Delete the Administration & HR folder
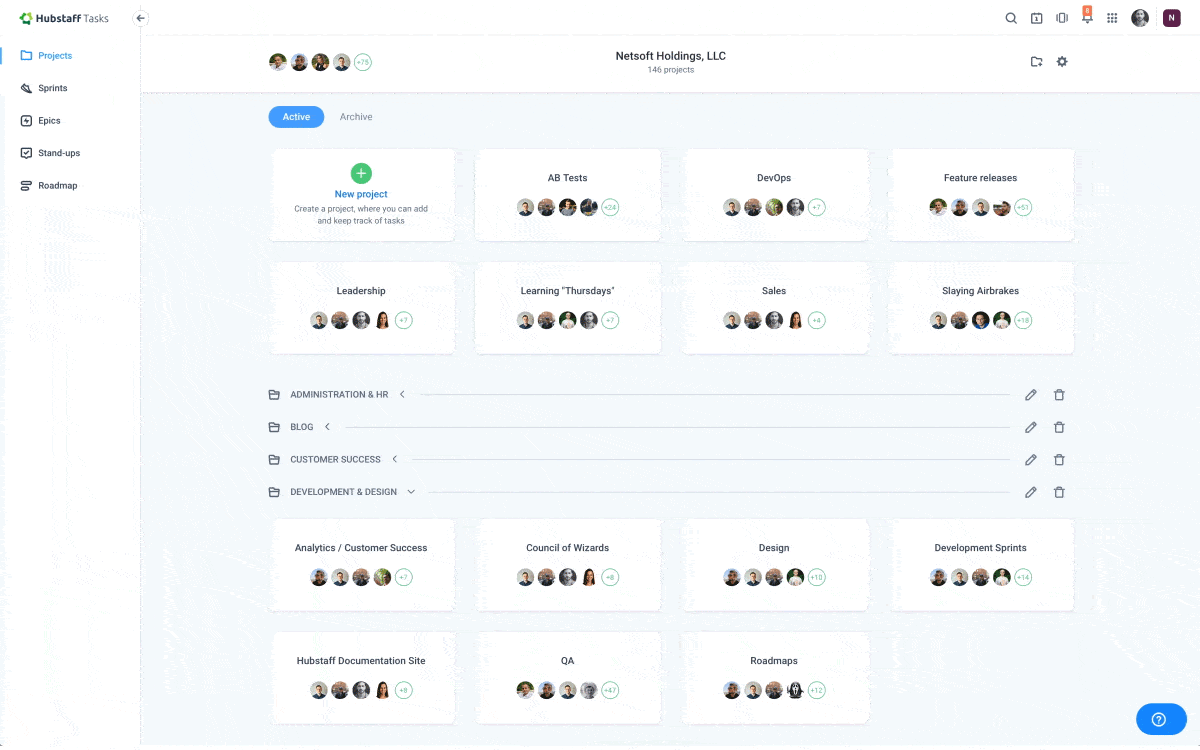Image resolution: width=1200 pixels, height=750 pixels. (1059, 395)
